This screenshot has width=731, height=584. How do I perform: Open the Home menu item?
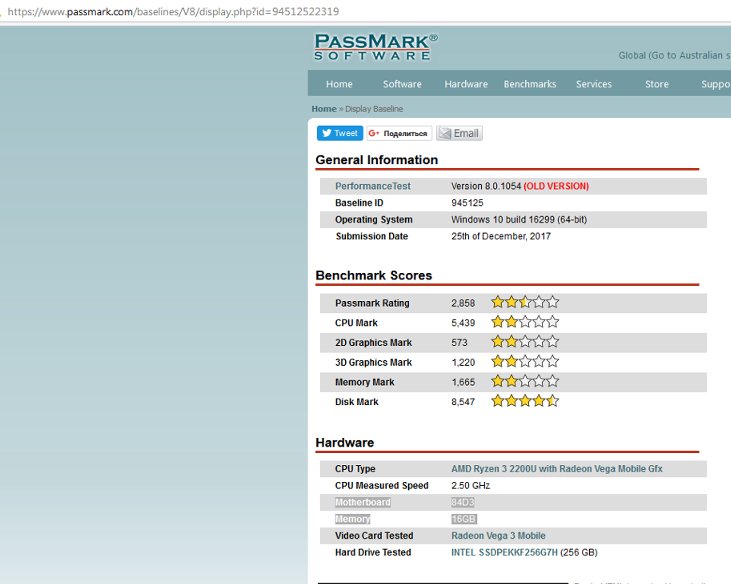point(339,84)
